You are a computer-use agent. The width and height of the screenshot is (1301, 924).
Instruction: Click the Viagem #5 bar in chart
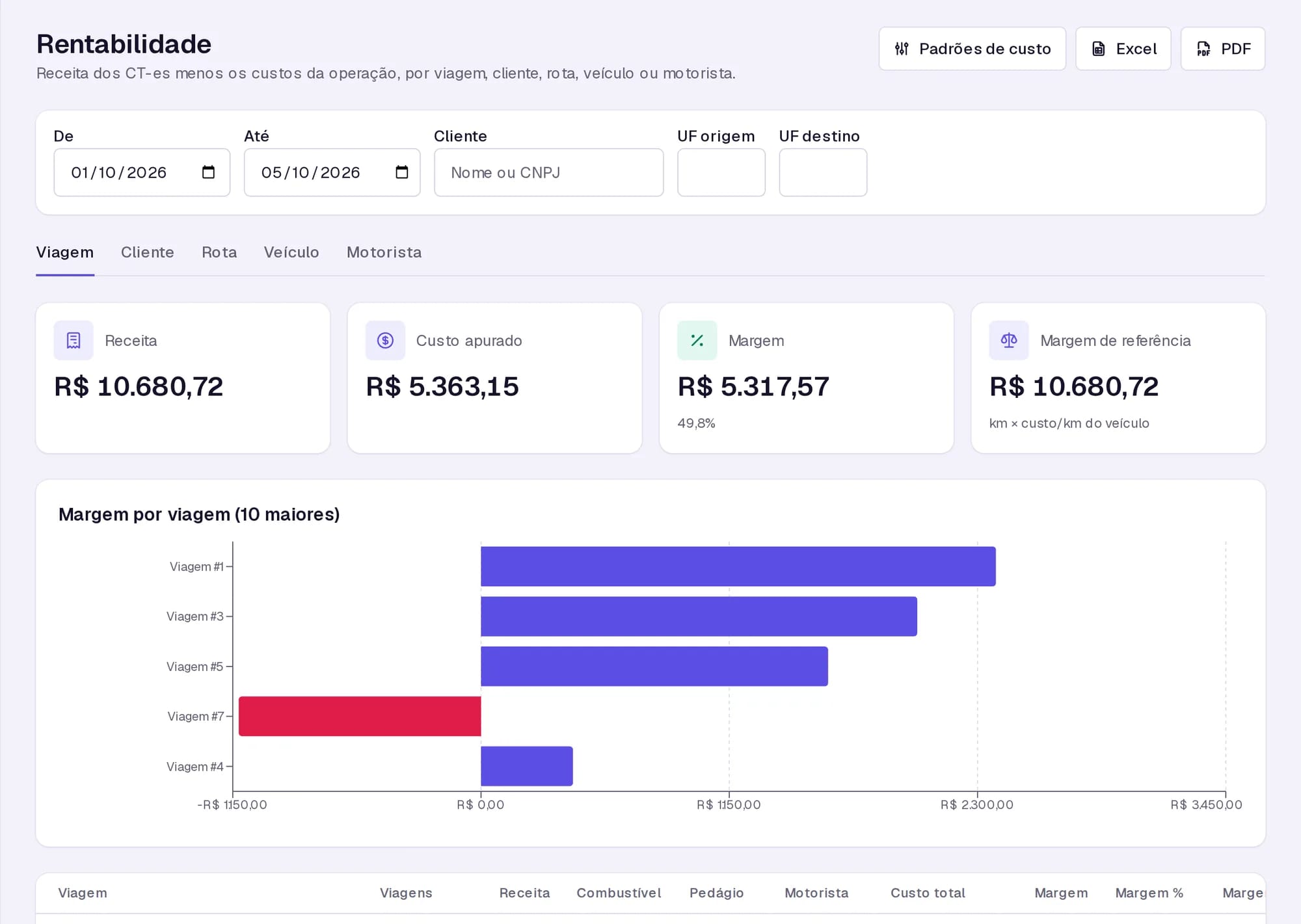click(x=654, y=667)
